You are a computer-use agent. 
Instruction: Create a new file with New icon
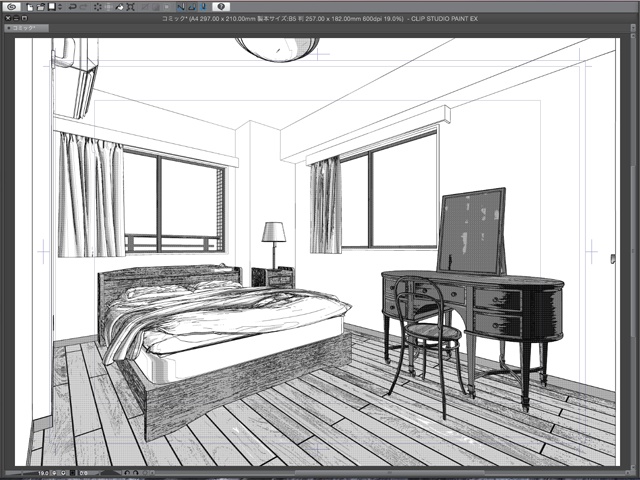pos(30,7)
